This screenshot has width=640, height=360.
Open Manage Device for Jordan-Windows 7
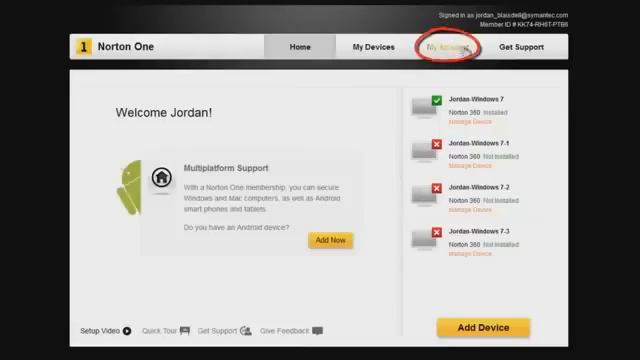tap(470, 122)
